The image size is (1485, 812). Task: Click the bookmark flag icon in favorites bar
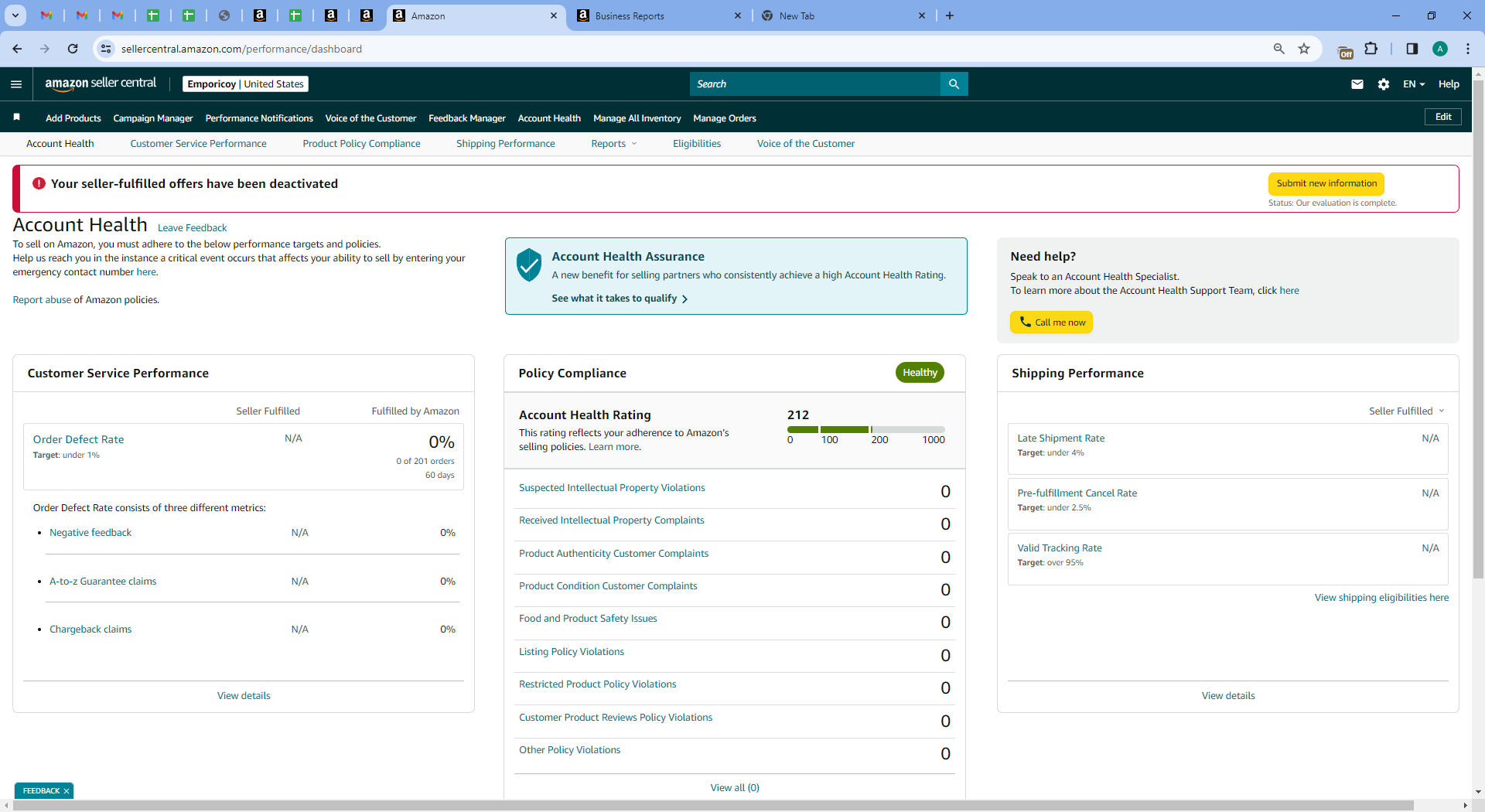coord(16,118)
